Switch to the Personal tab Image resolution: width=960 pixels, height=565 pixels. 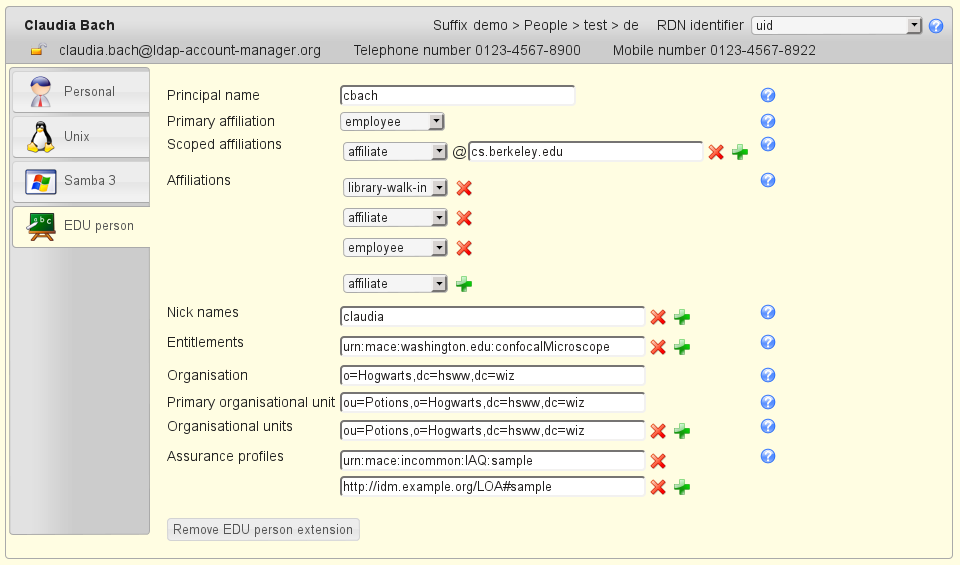pos(80,92)
